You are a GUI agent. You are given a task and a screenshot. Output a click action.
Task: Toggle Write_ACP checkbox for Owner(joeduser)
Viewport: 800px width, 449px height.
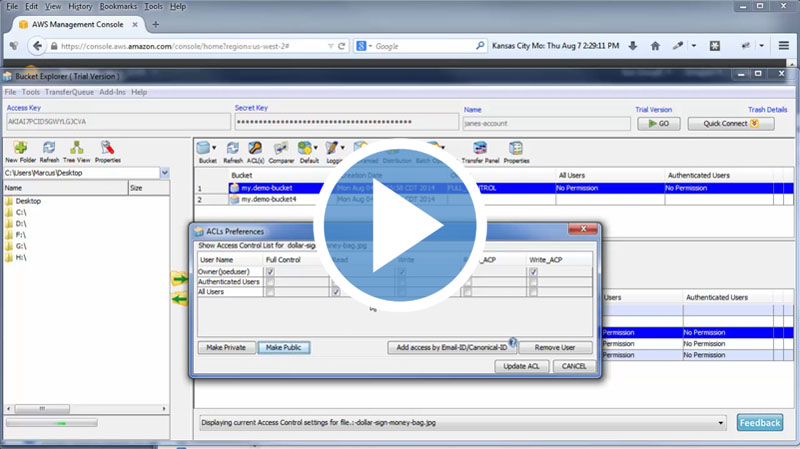coord(533,271)
